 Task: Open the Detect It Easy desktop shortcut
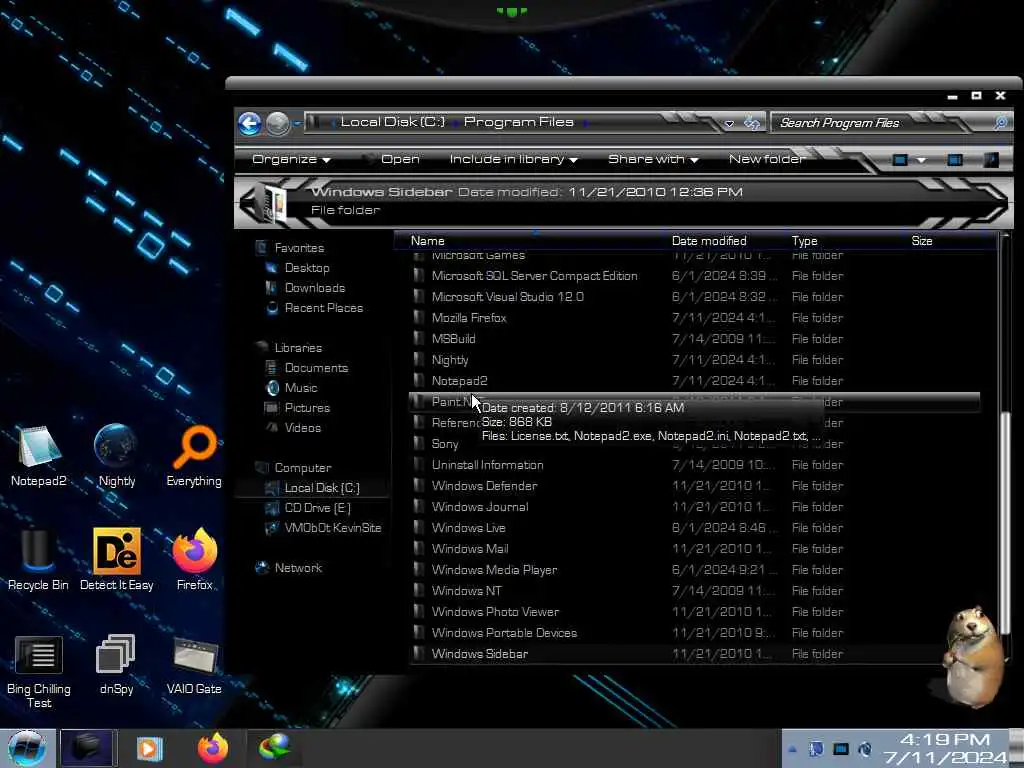click(117, 560)
